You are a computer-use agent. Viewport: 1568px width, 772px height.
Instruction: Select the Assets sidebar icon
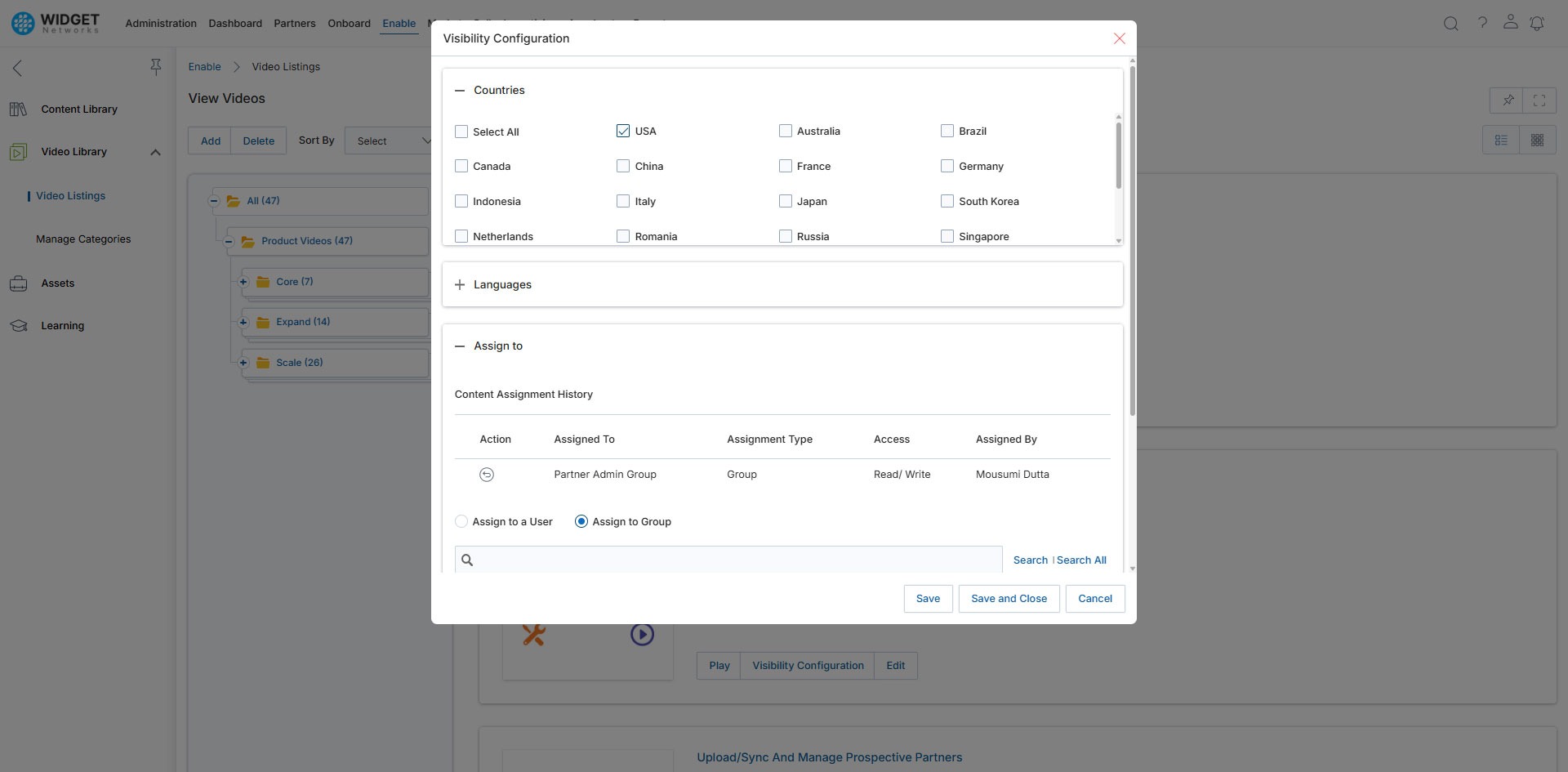coord(19,283)
